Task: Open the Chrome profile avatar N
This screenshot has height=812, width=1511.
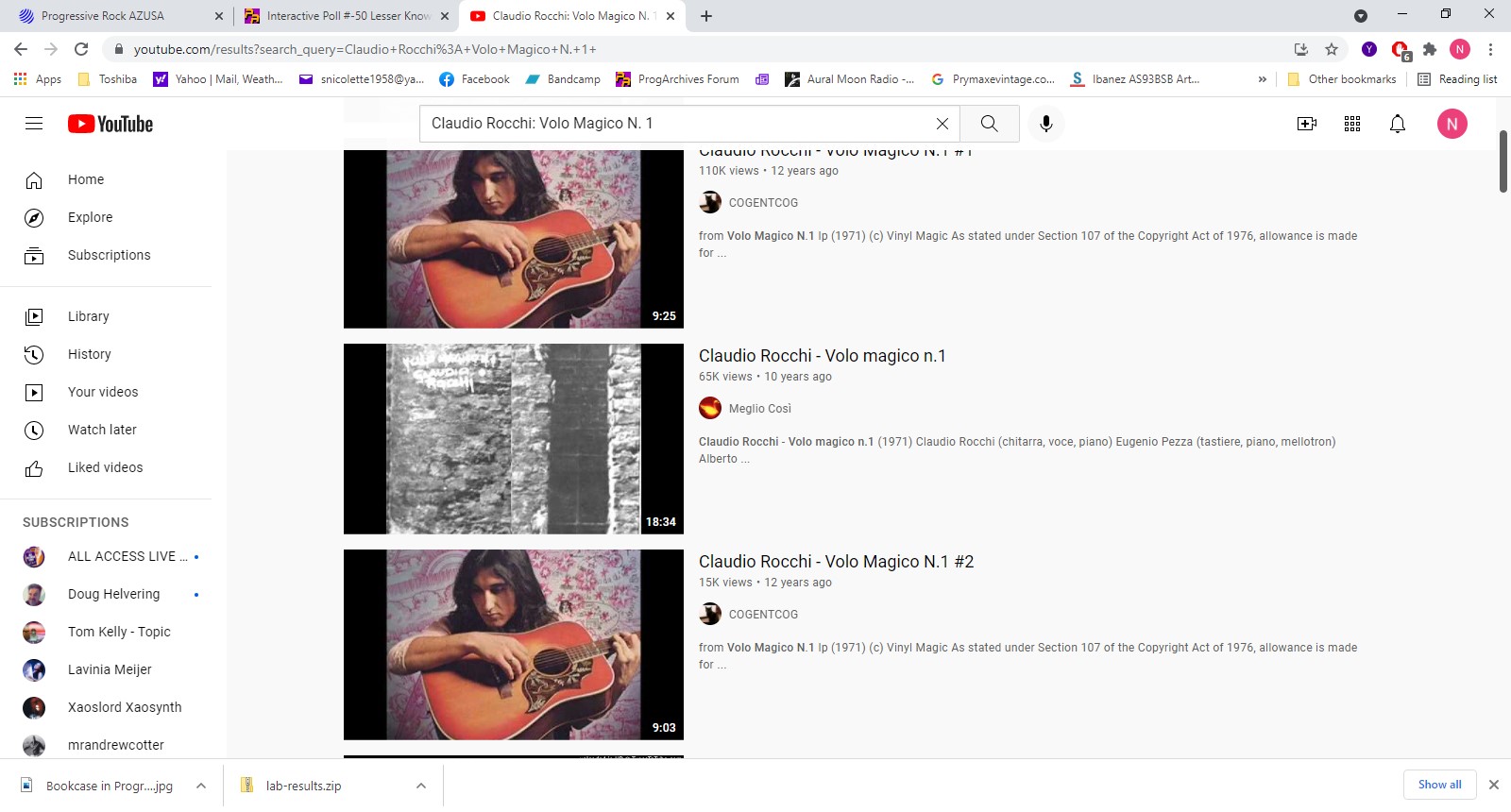Action: 1460,49
